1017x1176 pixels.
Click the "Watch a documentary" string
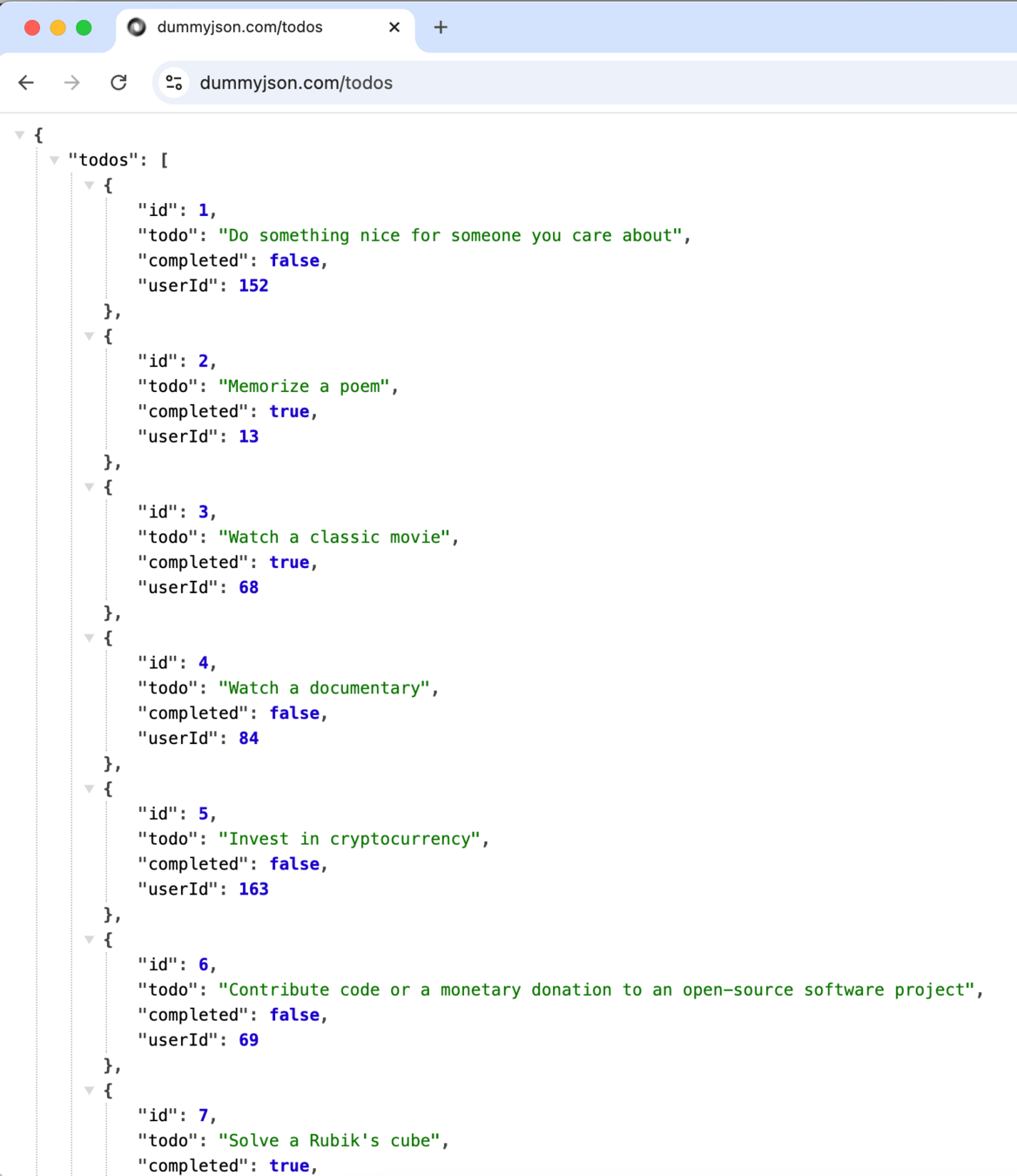[324, 687]
